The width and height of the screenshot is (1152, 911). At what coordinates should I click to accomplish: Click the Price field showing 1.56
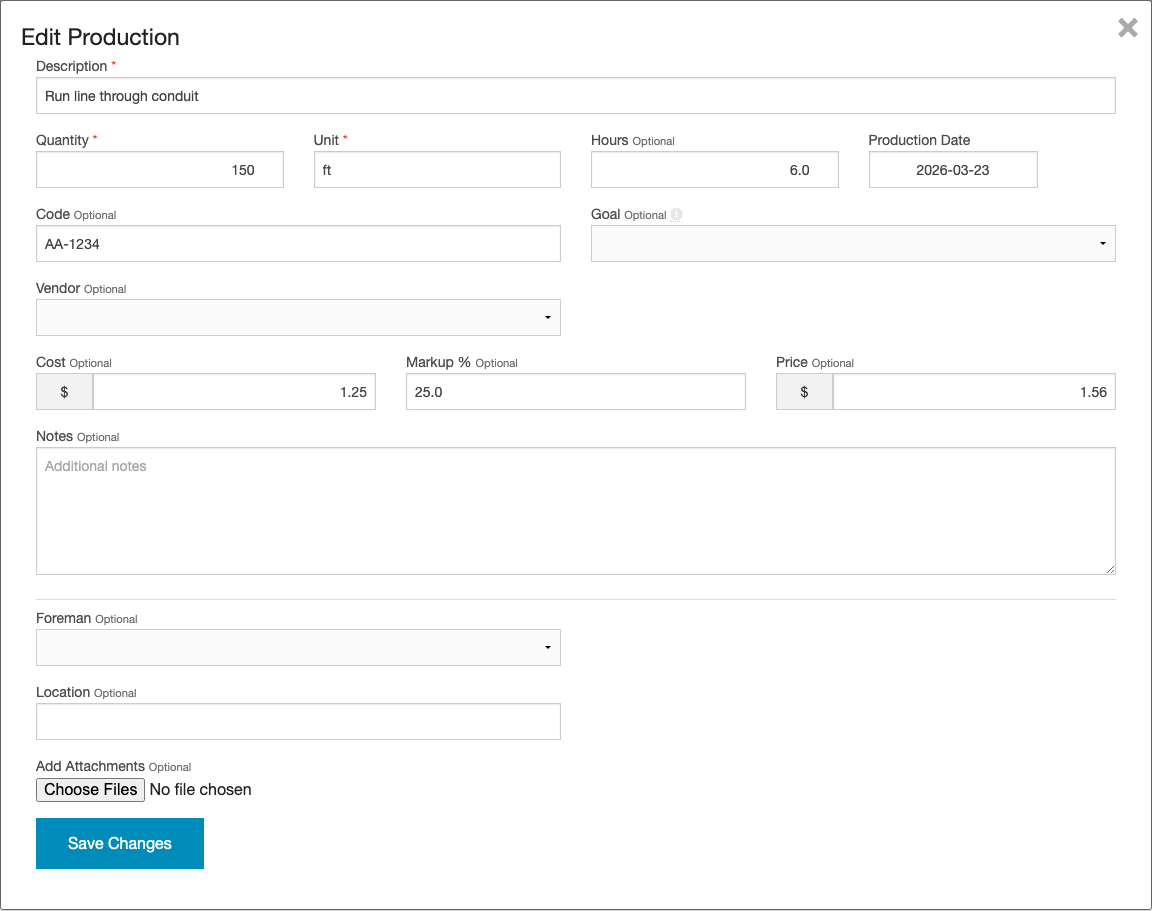coord(973,391)
